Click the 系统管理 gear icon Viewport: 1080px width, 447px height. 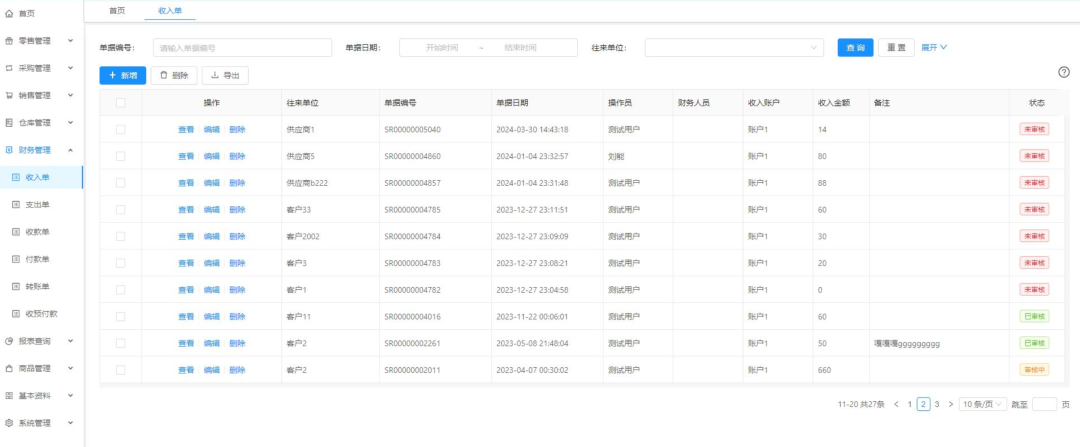[9, 423]
